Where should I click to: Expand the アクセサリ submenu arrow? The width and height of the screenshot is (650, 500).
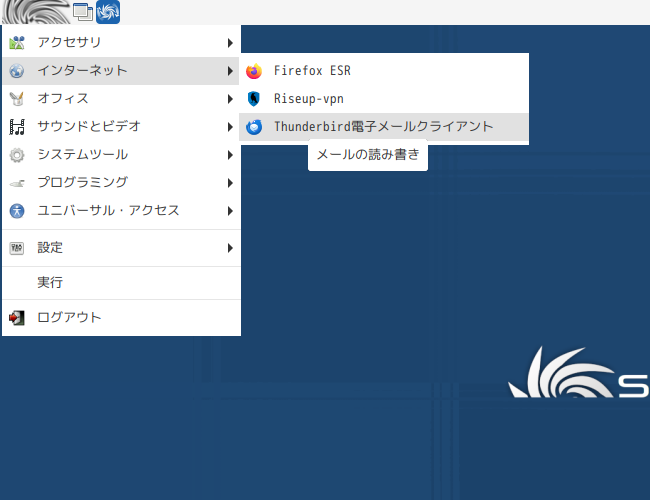coord(230,43)
